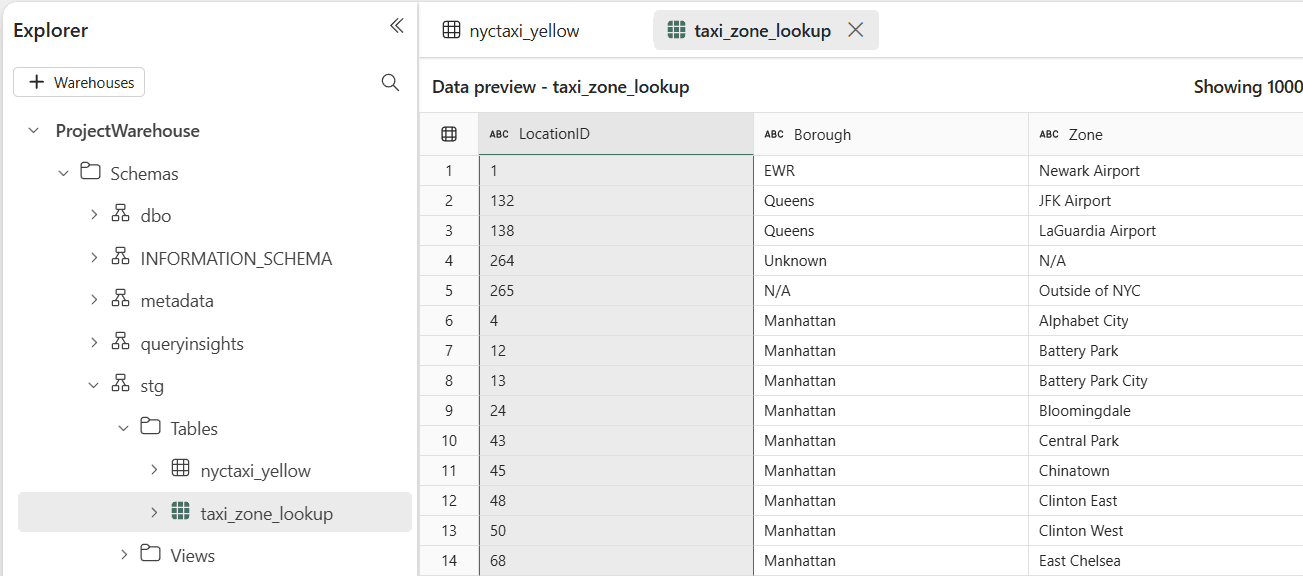Click the grid select-all icon in table header
The image size is (1303, 576).
click(449, 134)
